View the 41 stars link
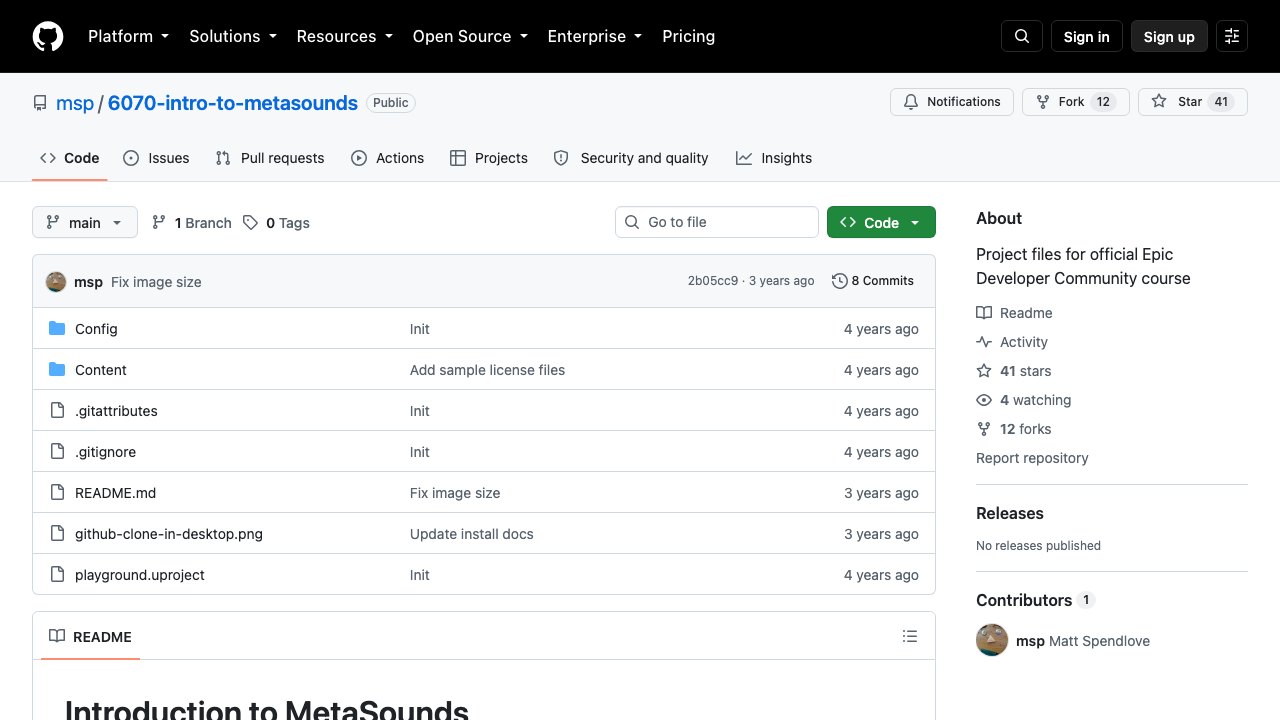Image resolution: width=1280 pixels, height=720 pixels. pos(1014,371)
